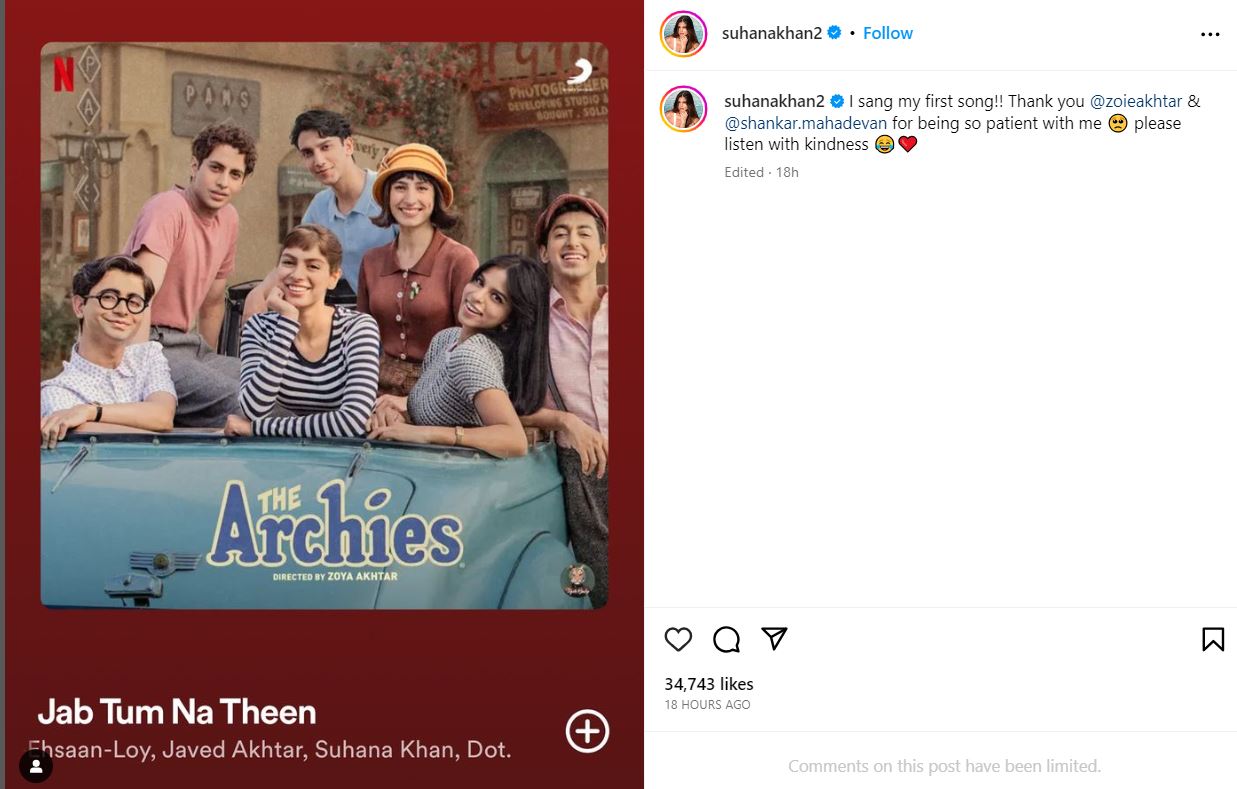This screenshot has height=789, width=1237.
Task: Open the three-dot more options menu
Action: tap(1210, 34)
